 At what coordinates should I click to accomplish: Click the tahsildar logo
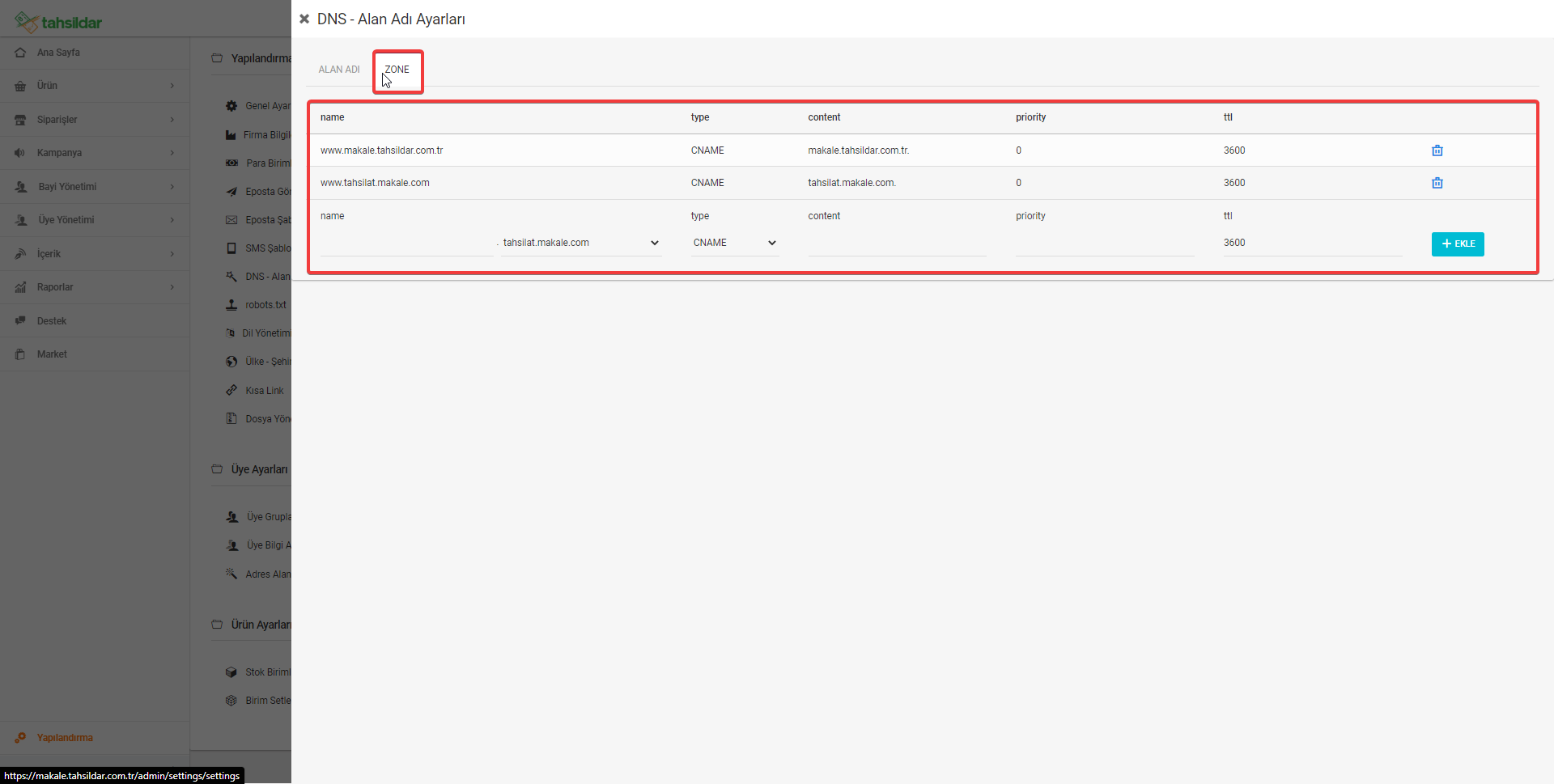pyautogui.click(x=58, y=22)
